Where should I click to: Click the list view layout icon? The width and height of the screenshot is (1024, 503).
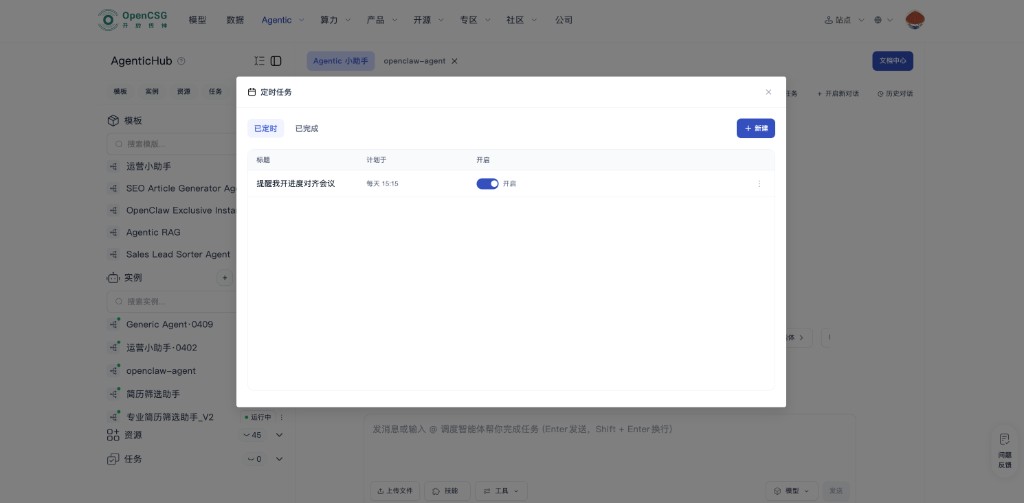point(259,61)
